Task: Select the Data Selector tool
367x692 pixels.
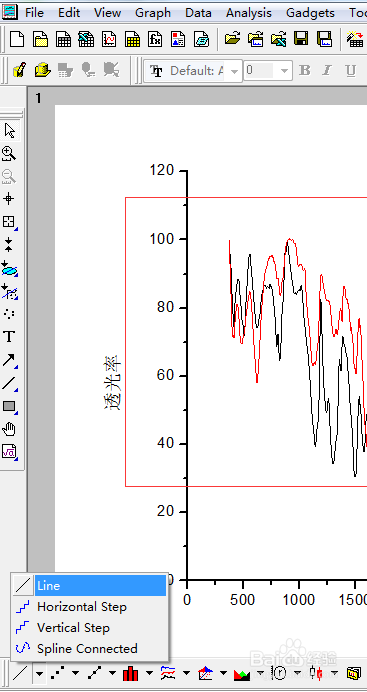Action: pos(9,244)
